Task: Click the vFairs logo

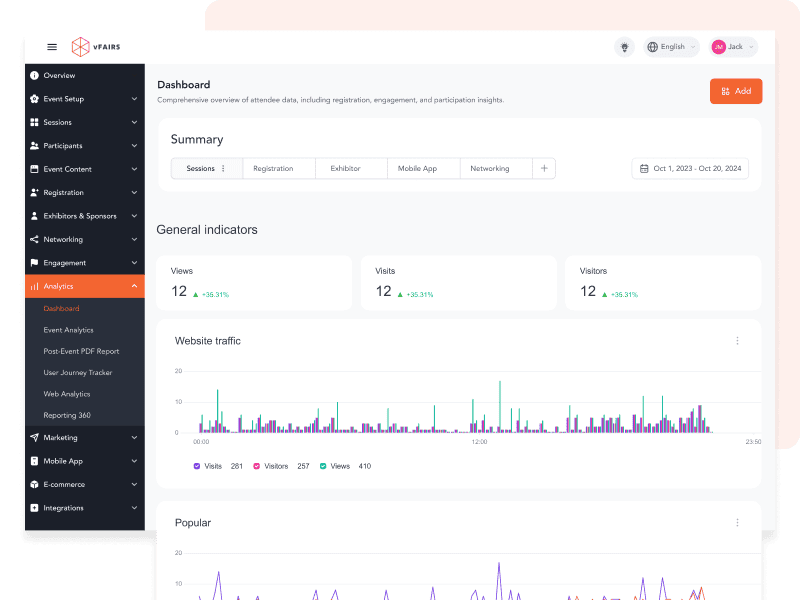Action: [x=96, y=47]
